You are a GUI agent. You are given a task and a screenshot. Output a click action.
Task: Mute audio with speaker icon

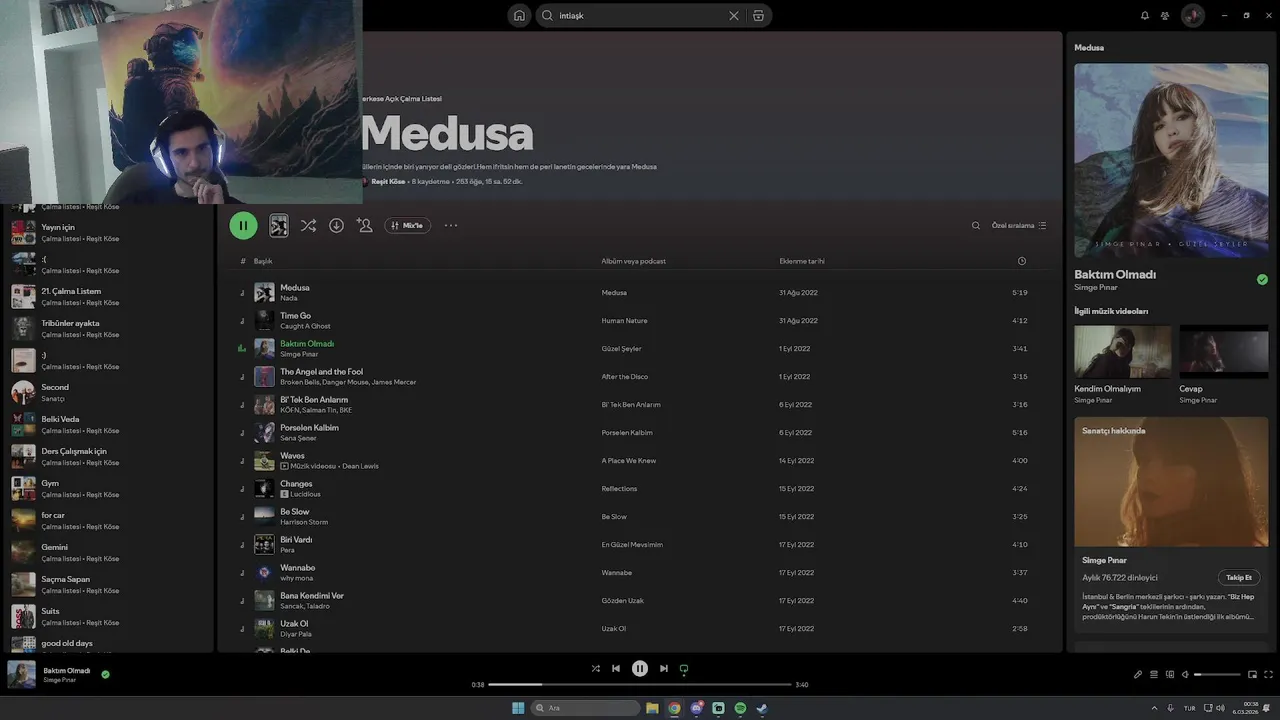pos(1185,675)
